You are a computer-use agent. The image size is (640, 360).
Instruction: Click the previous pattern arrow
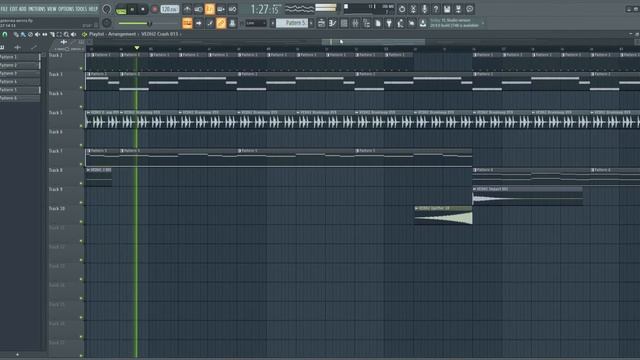tap(273, 23)
